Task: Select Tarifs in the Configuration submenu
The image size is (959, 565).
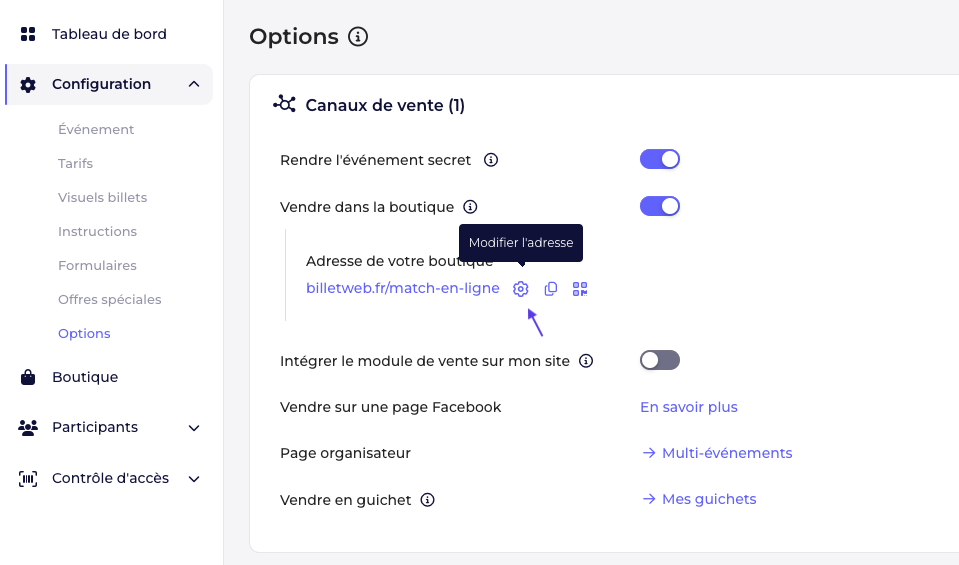Action: coord(76,163)
